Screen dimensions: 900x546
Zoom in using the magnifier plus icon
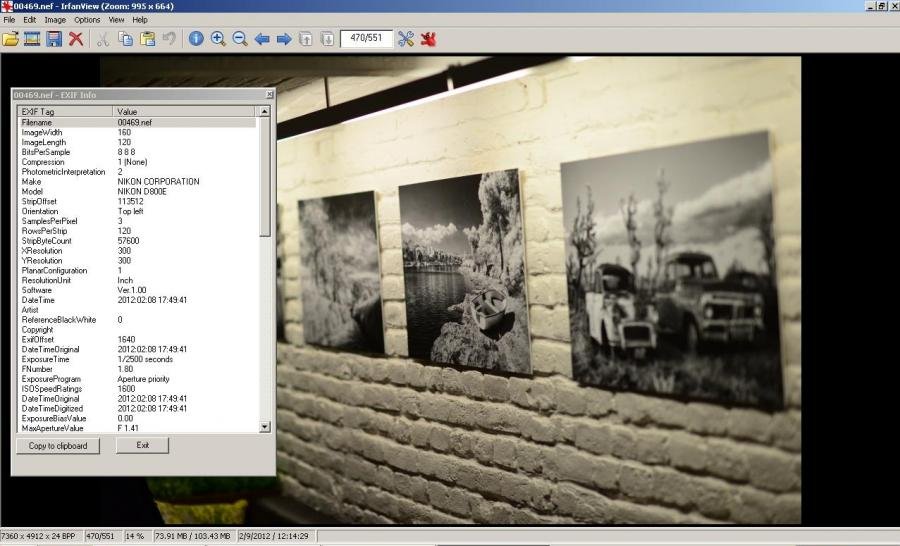218,39
